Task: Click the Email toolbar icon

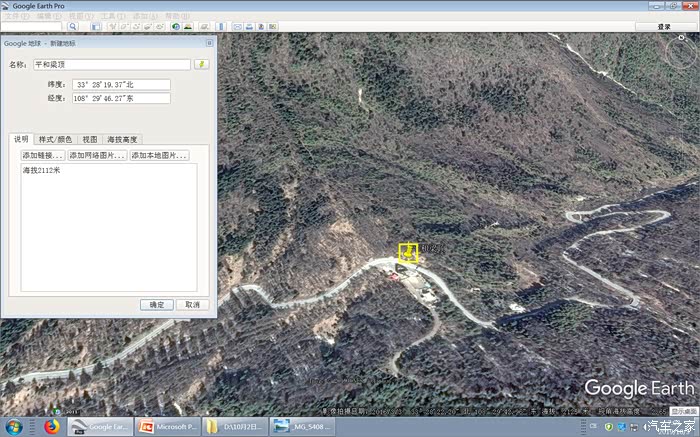Action: (x=238, y=26)
